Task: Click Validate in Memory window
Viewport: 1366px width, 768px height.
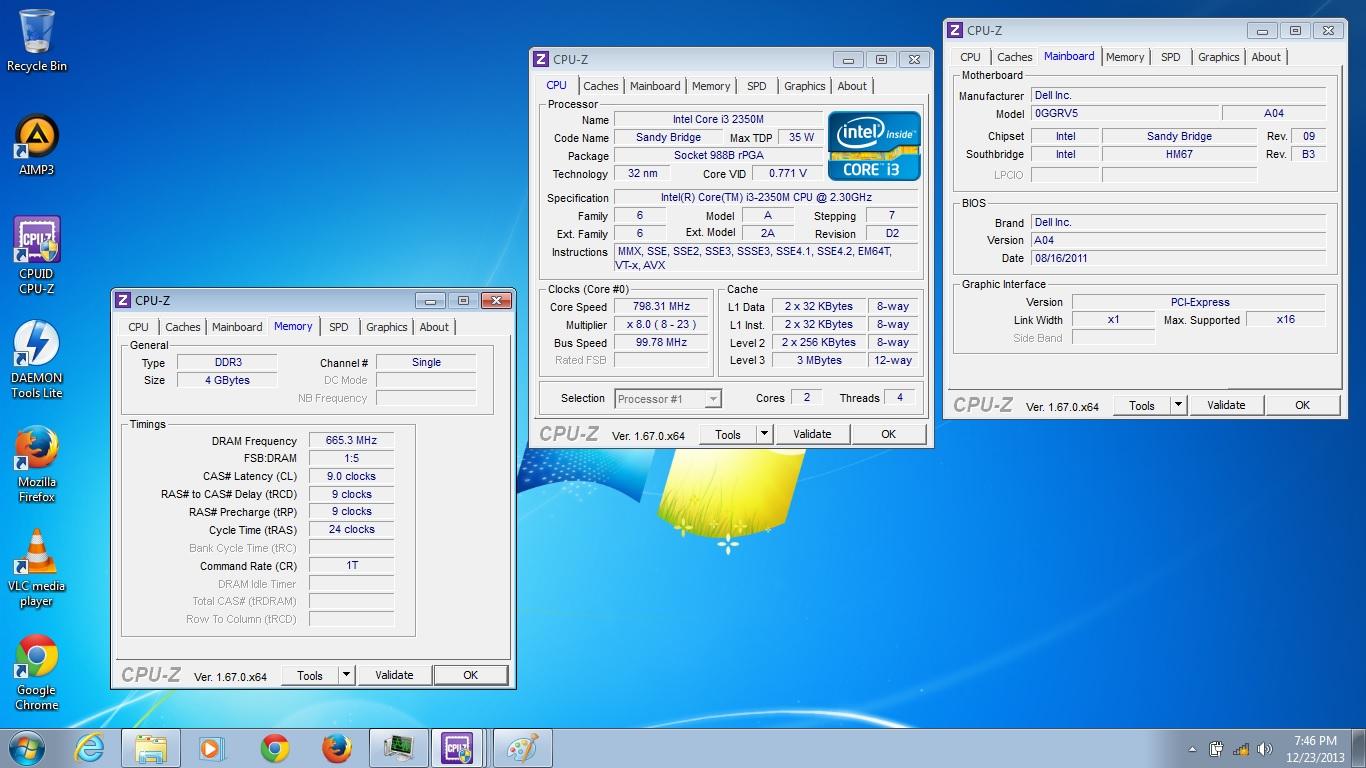Action: click(x=394, y=675)
